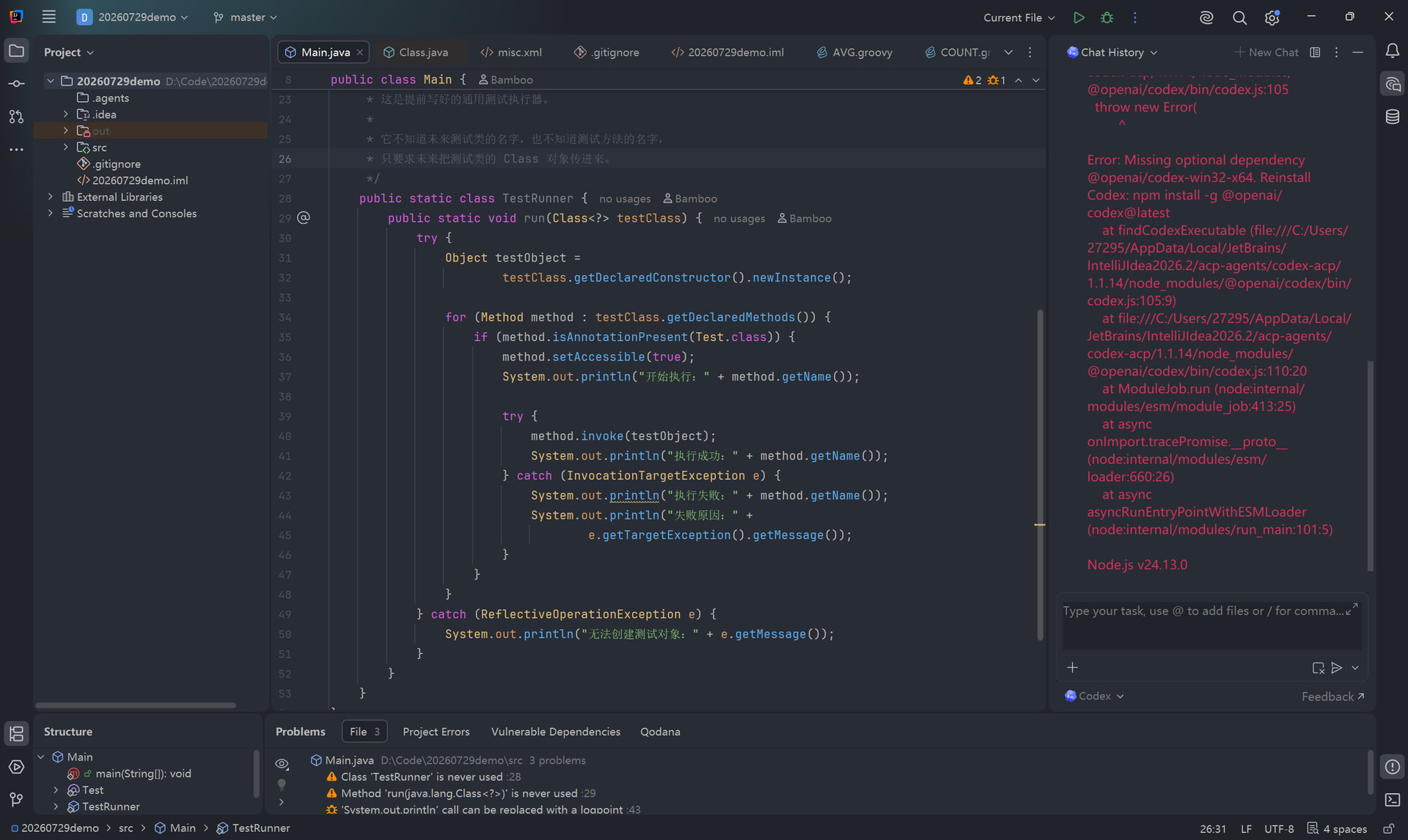This screenshot has width=1408, height=840.
Task: Open the Codex agent selector
Action: point(1094,696)
